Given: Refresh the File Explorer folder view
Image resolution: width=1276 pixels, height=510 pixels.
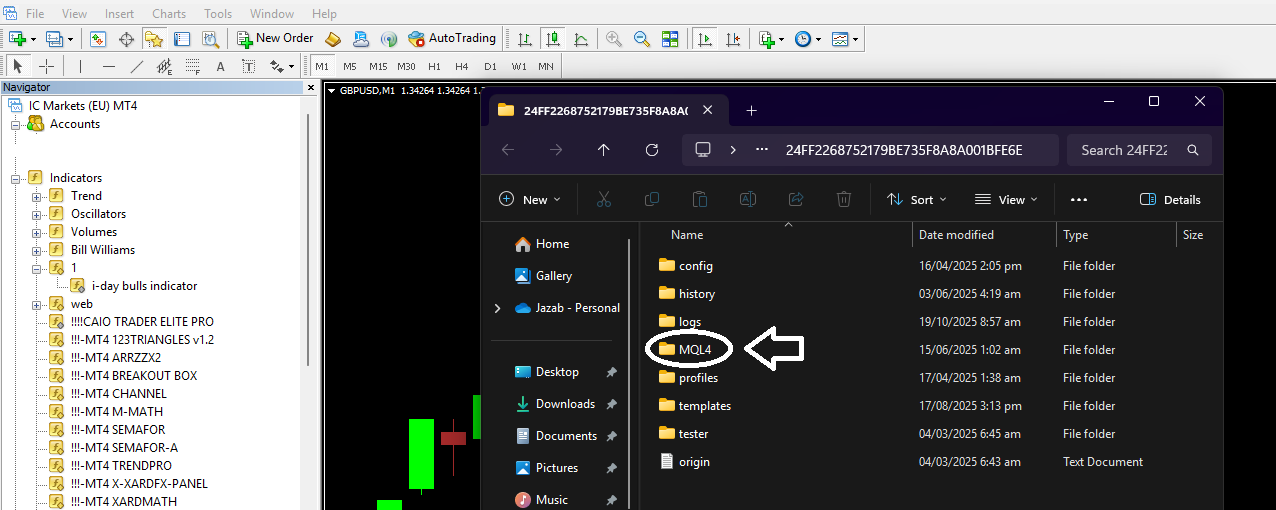Looking at the screenshot, I should [x=652, y=150].
